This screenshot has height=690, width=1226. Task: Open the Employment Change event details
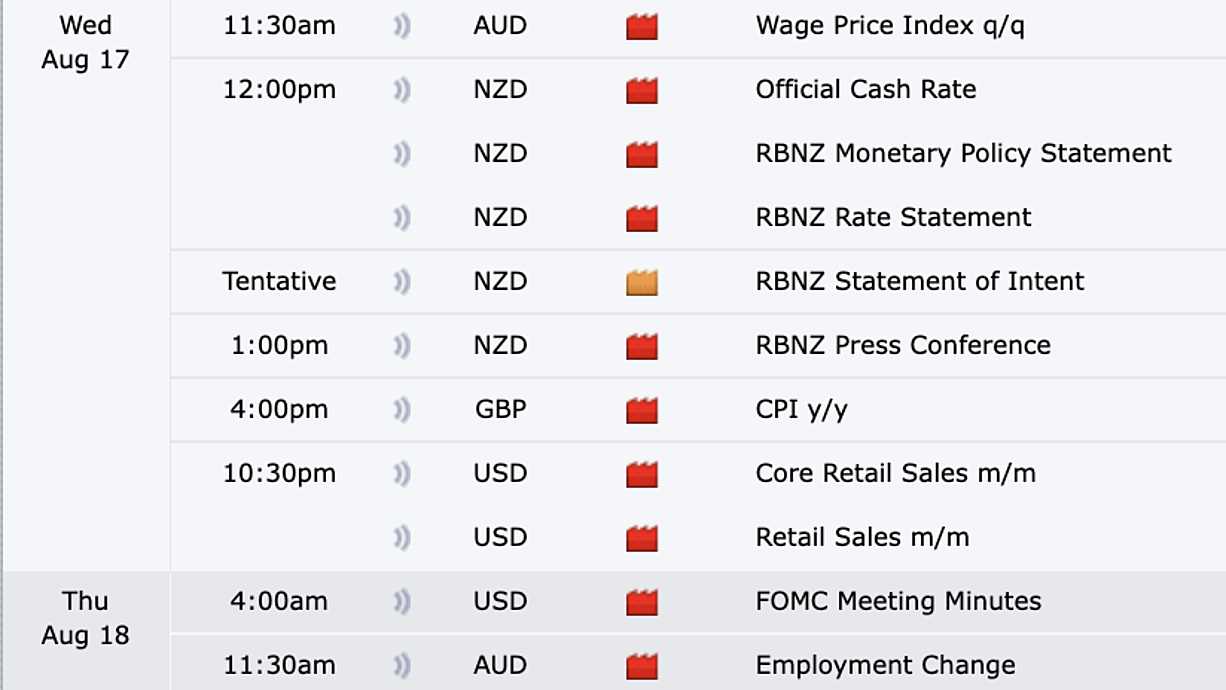pos(886,666)
